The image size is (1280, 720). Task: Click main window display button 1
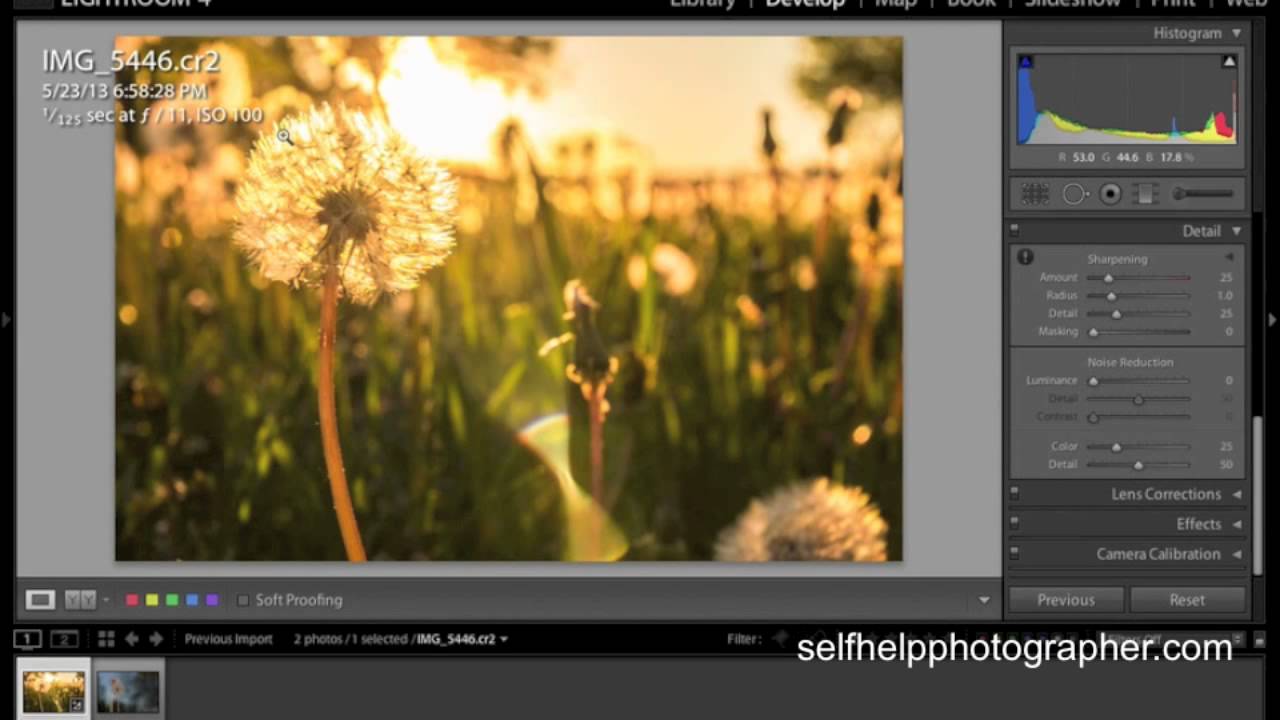tap(28, 639)
